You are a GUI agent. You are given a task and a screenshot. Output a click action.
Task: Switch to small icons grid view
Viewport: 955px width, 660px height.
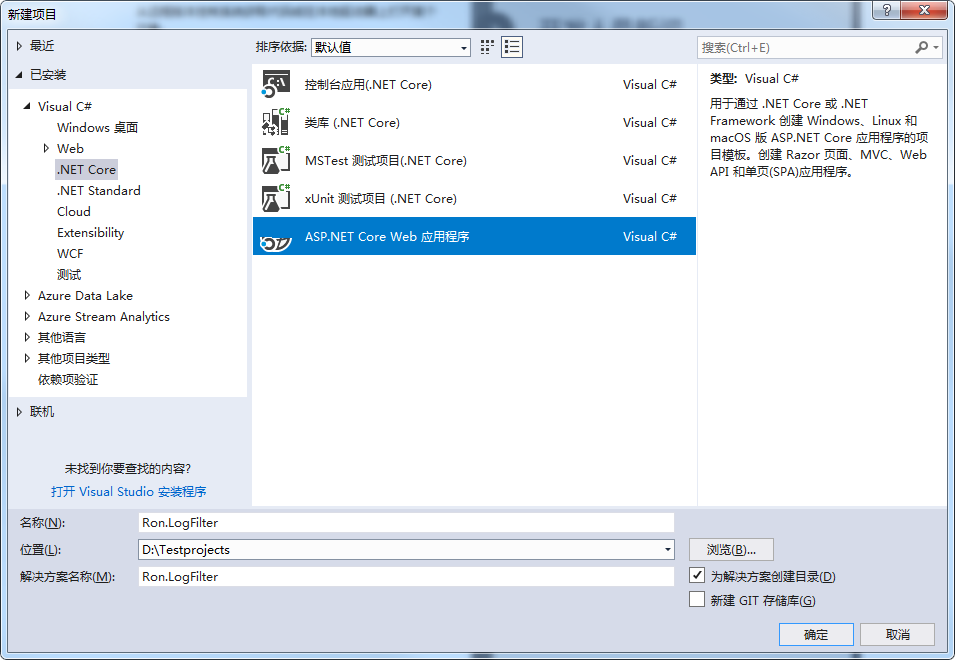pyautogui.click(x=487, y=47)
